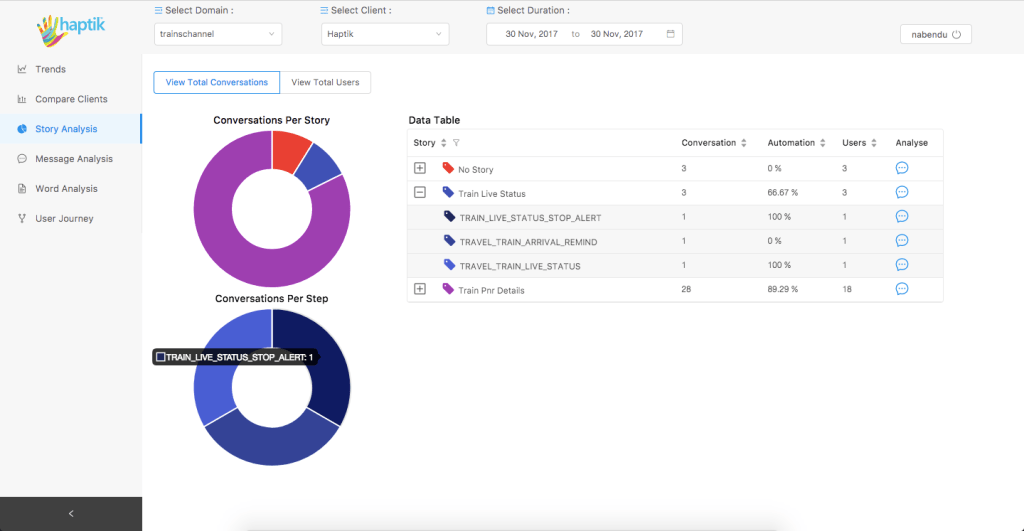The width and height of the screenshot is (1024, 531).
Task: Open analyse chat icon for No Story
Action: click(901, 169)
